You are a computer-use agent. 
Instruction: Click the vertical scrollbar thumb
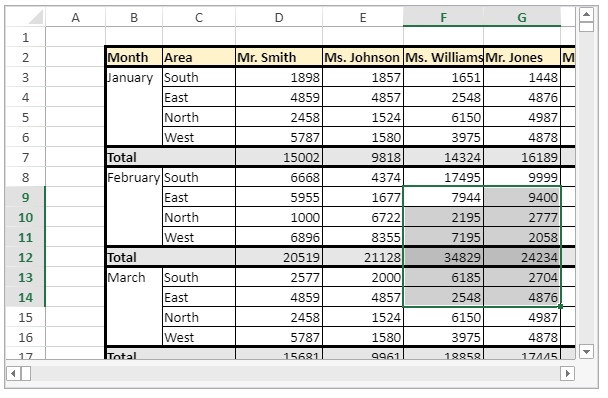(x=586, y=27)
